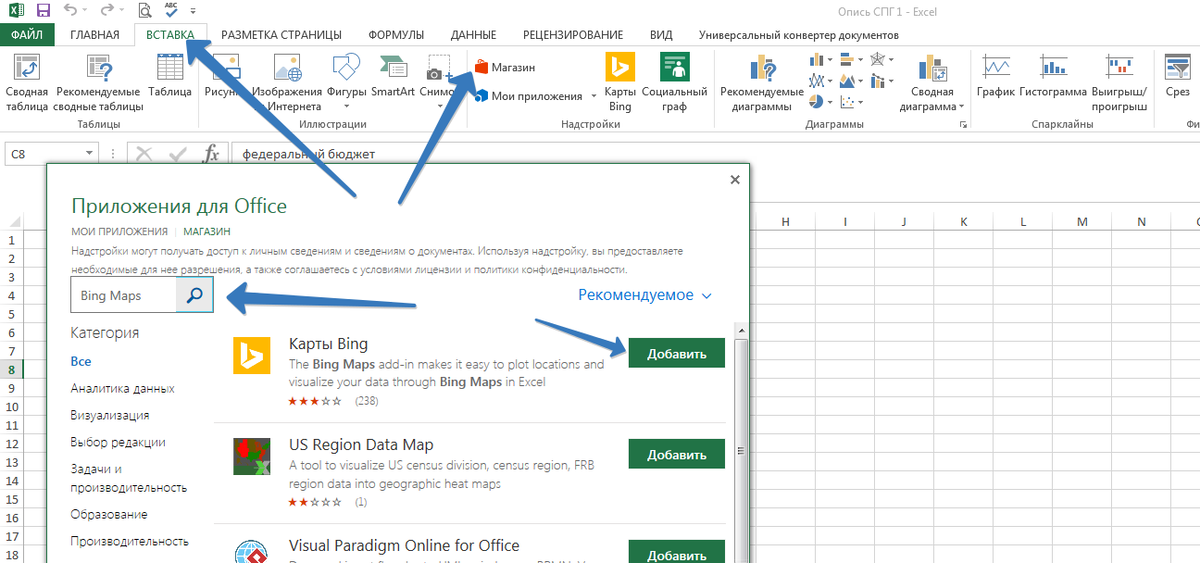Undo the last action
1200x563 pixels.
coord(69,11)
